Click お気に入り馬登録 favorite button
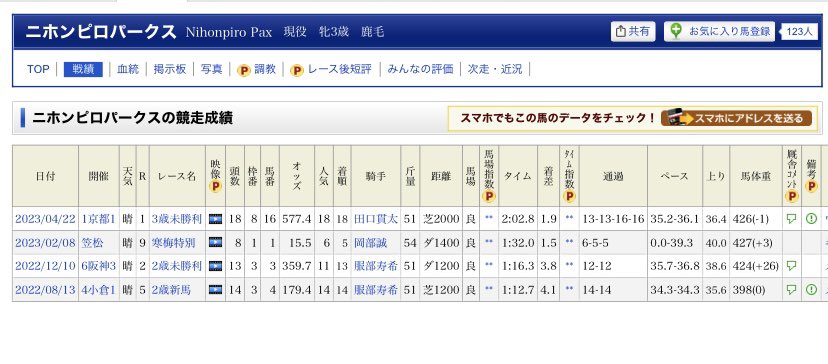Image resolution: width=828 pixels, height=364 pixels. tap(719, 31)
